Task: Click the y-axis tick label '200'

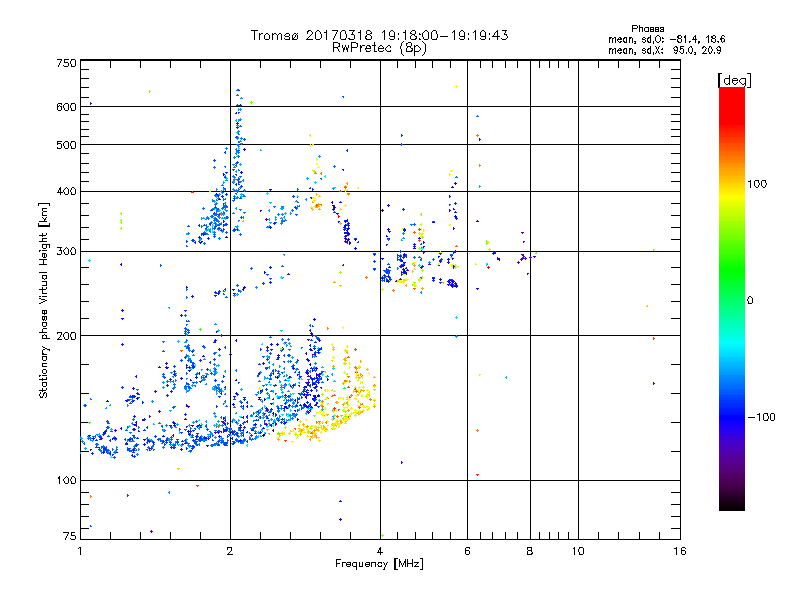Action: 66,336
